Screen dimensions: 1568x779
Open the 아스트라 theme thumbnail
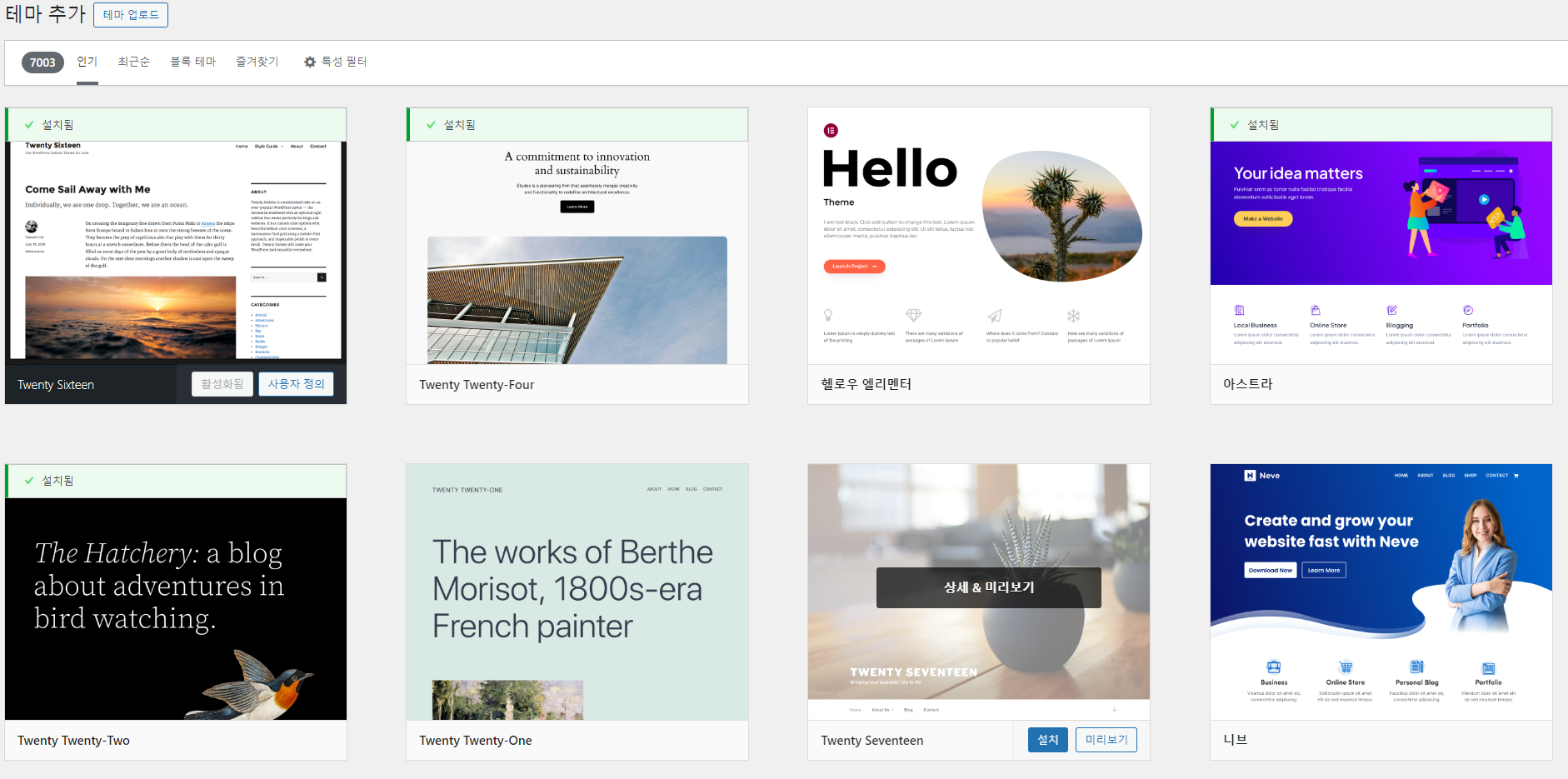pos(1381,252)
